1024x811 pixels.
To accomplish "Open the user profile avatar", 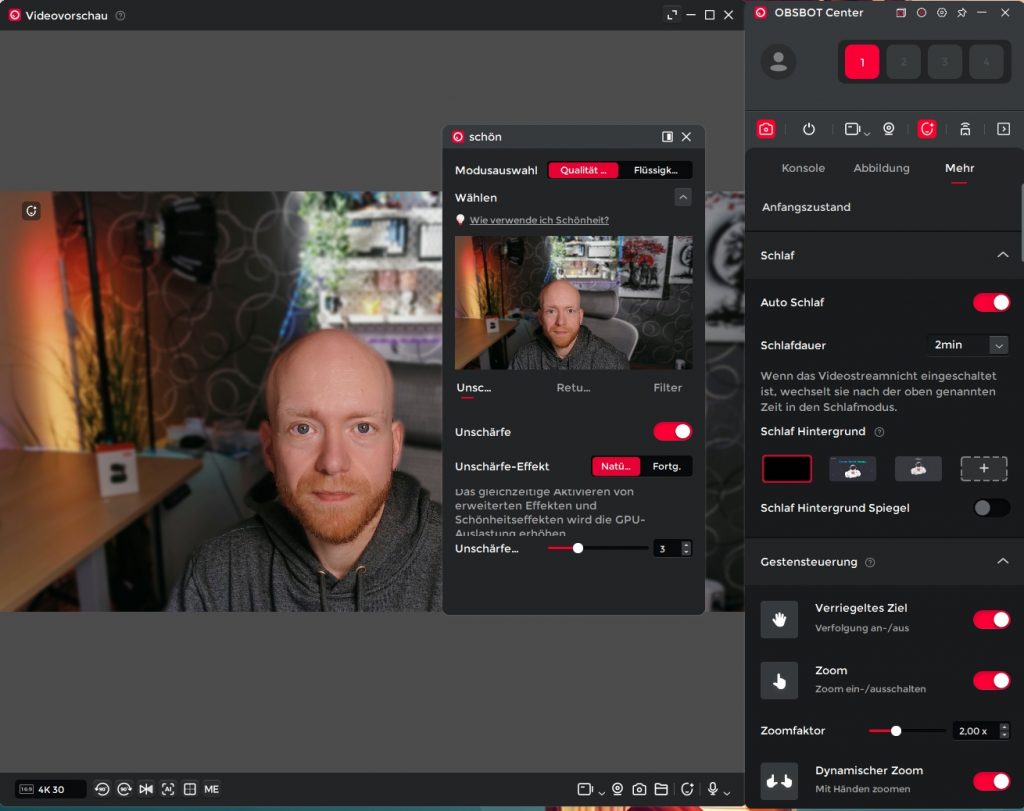I will [x=778, y=62].
